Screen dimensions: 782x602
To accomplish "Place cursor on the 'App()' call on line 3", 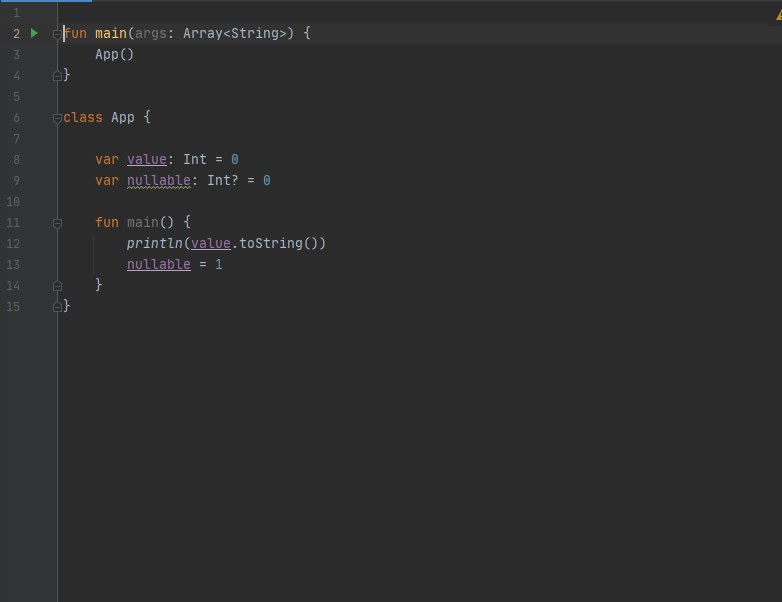I will pos(114,54).
